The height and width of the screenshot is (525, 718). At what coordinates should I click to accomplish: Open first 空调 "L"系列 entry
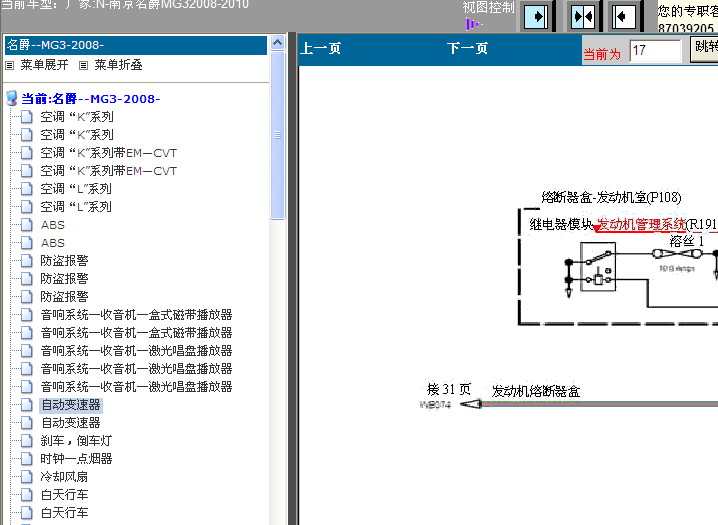tap(76, 189)
